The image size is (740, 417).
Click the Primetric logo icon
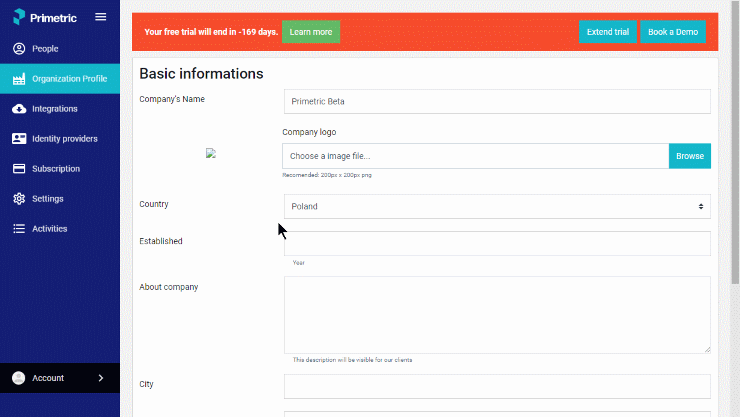tap(19, 17)
